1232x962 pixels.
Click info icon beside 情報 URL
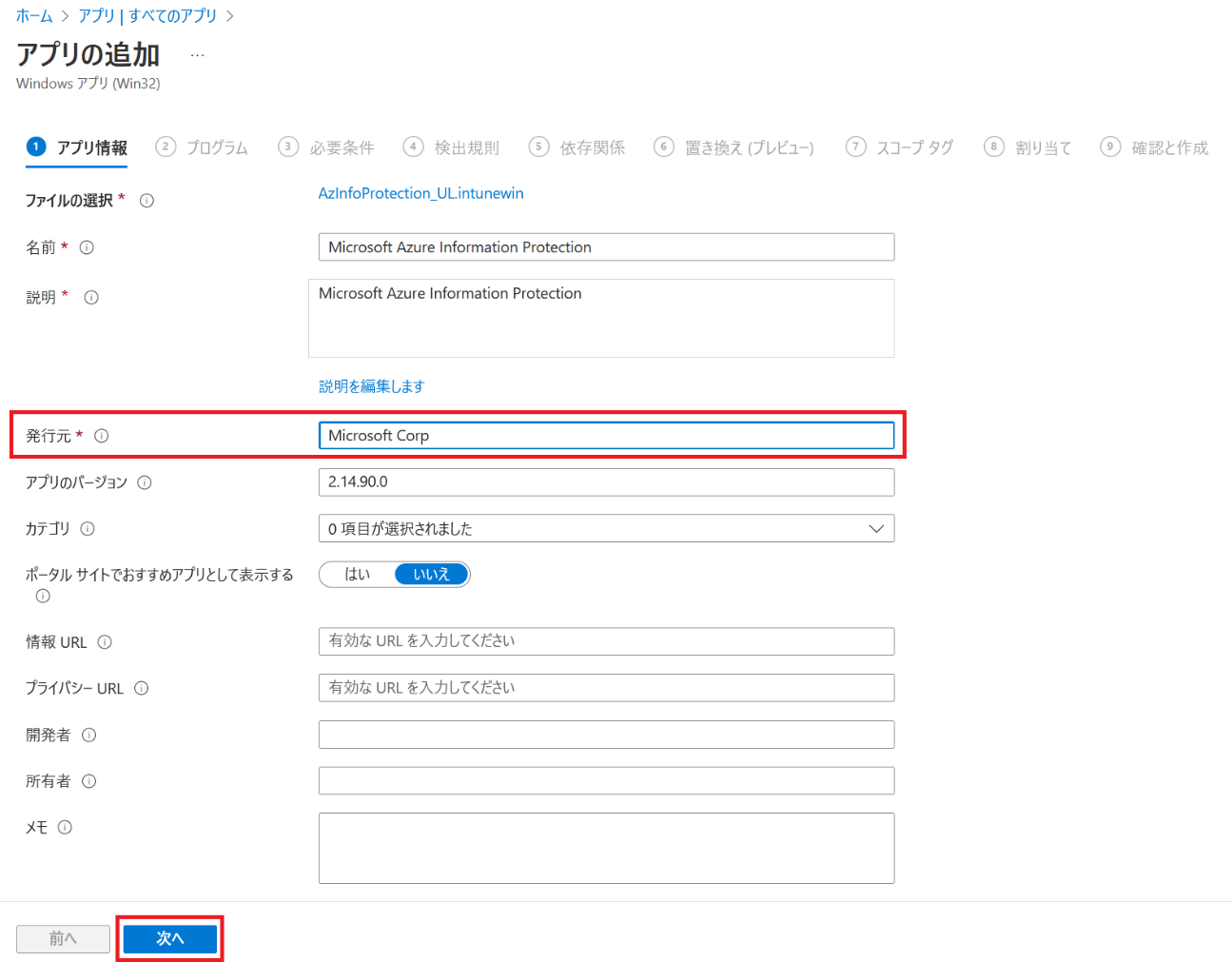coord(105,642)
